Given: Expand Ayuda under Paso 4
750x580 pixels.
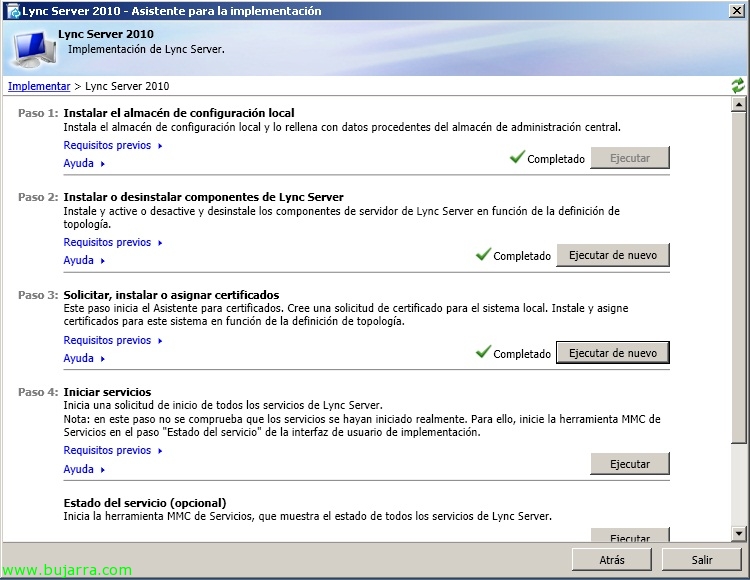Looking at the screenshot, I should pyautogui.click(x=84, y=470).
